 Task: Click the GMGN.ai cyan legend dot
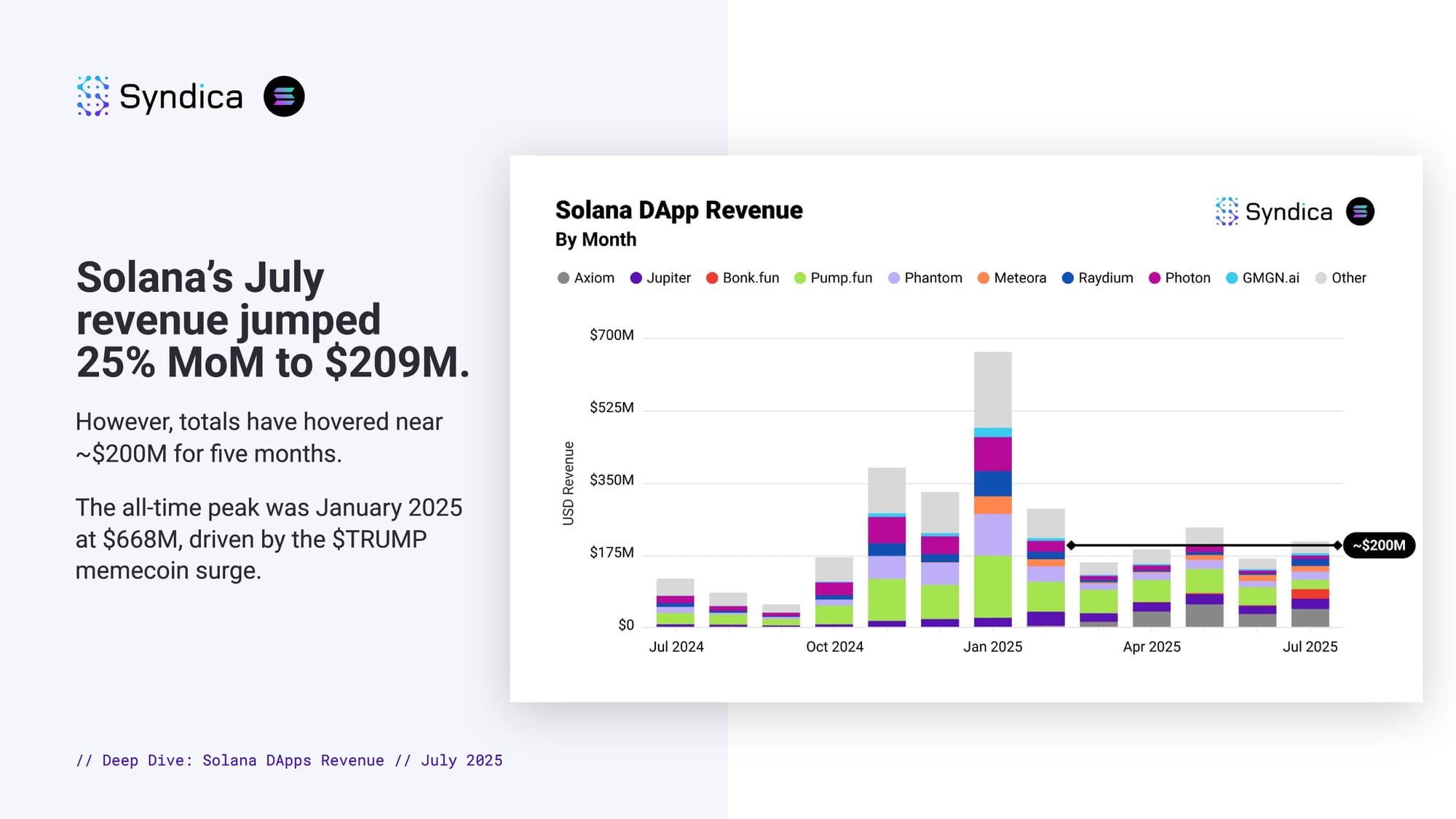[1231, 278]
